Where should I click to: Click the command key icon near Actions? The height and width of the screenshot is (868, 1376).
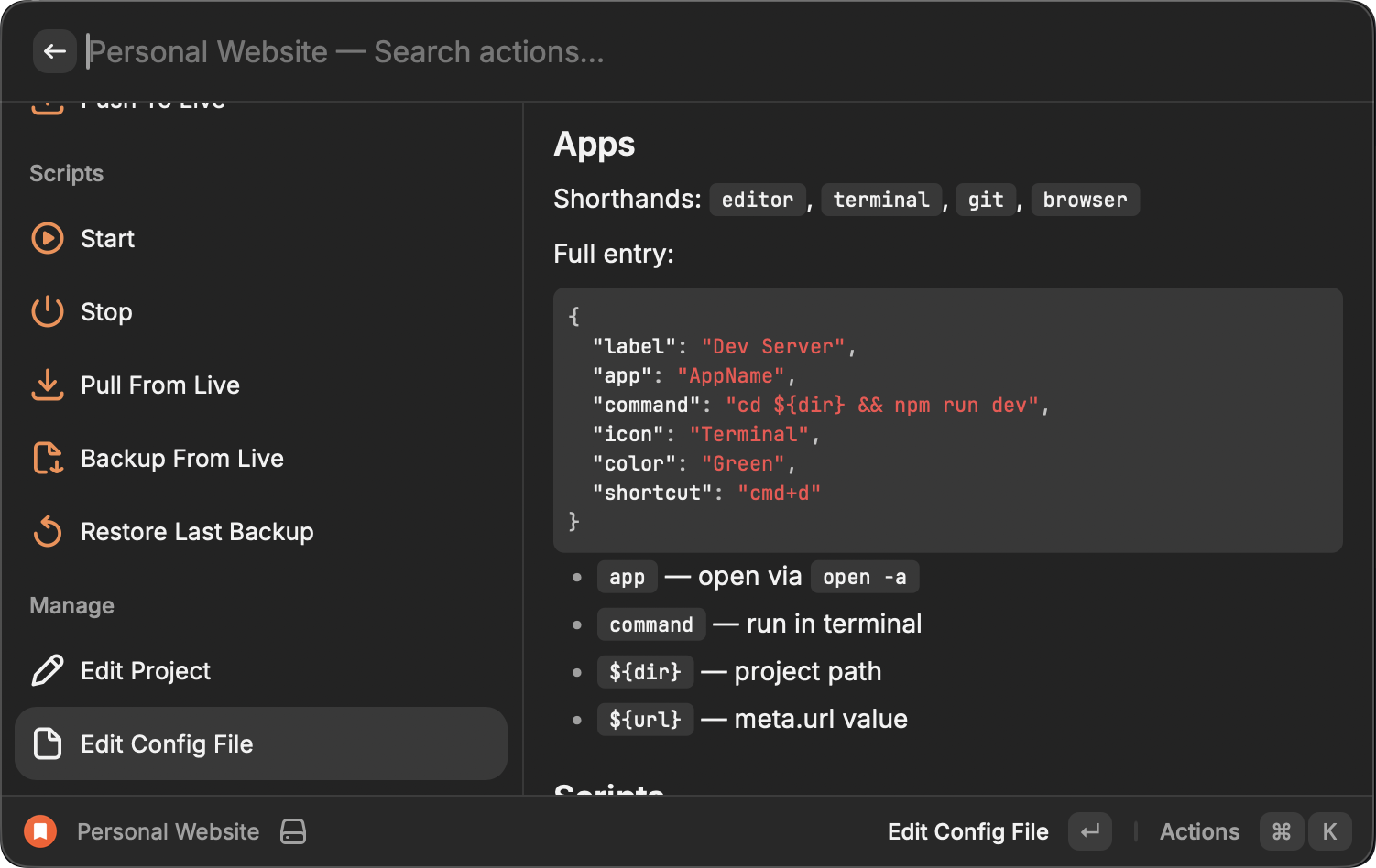tap(1282, 831)
